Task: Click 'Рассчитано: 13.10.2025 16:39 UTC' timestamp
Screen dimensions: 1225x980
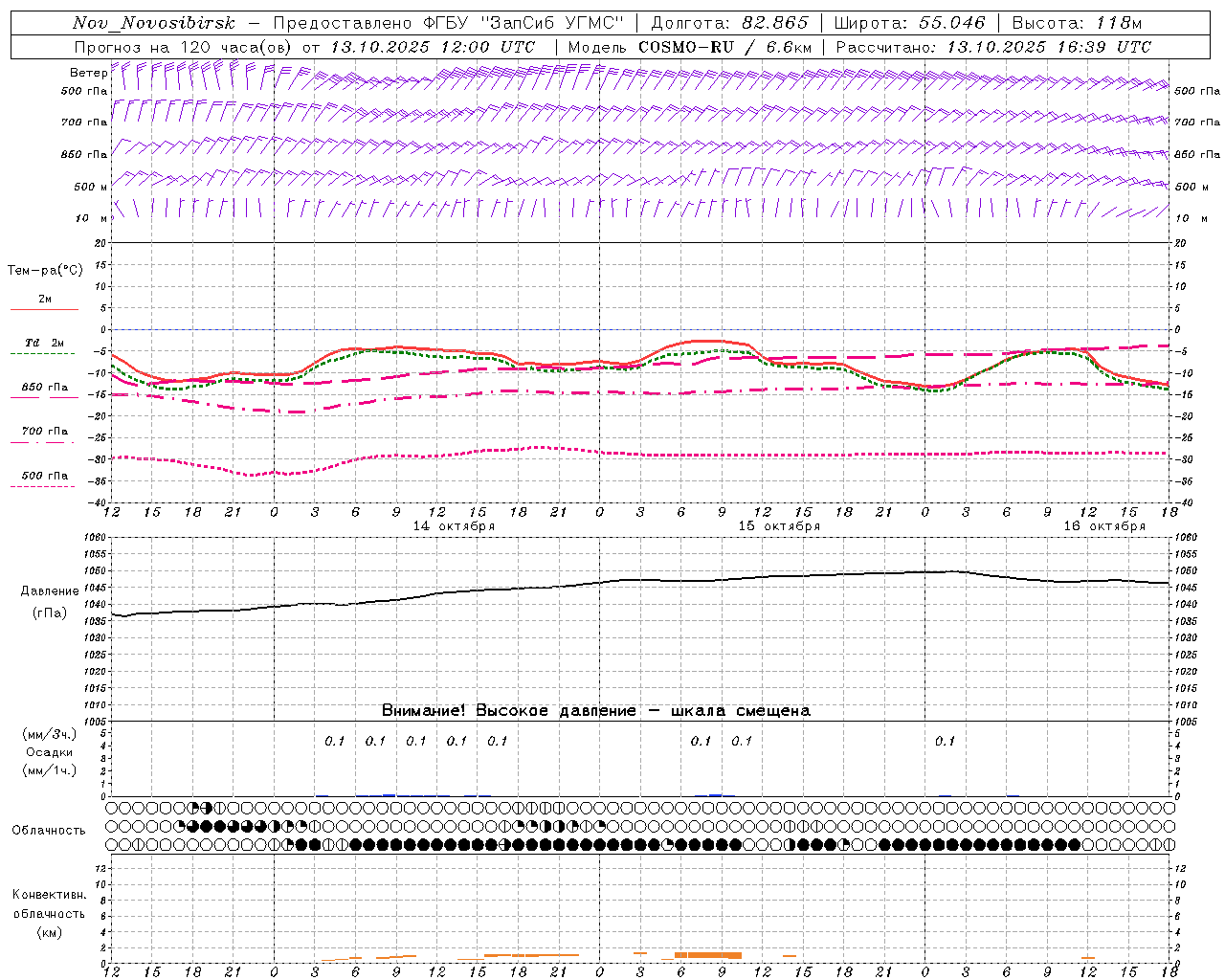Action: pyautogui.click(x=993, y=47)
